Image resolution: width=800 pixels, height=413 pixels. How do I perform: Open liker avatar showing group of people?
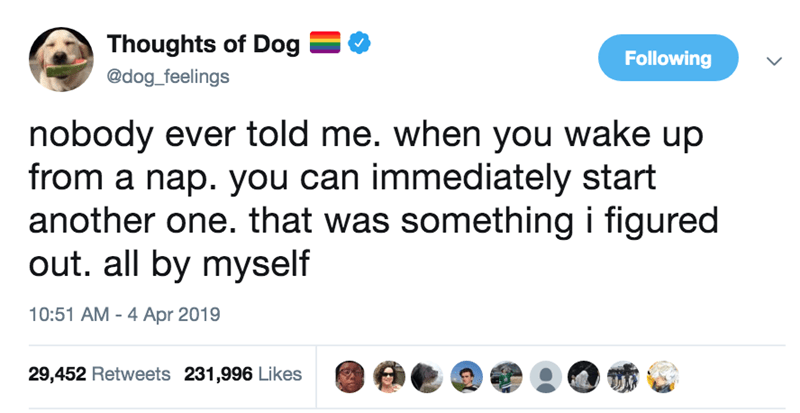click(623, 377)
